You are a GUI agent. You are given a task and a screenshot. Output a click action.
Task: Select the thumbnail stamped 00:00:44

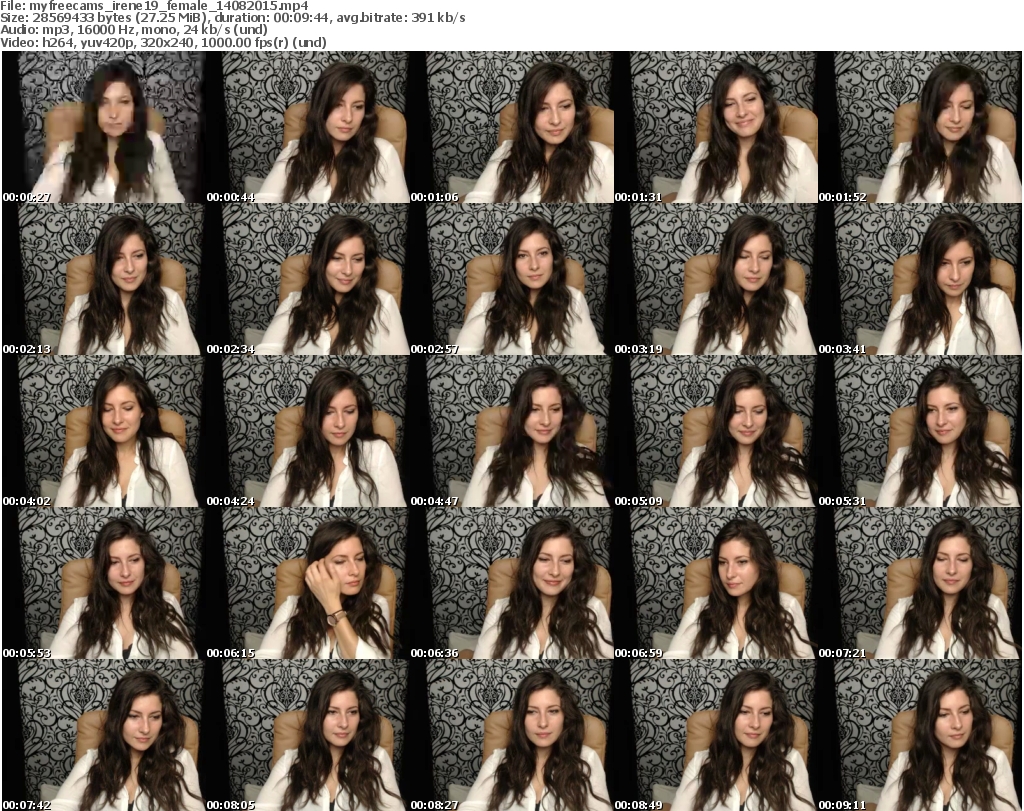click(x=308, y=127)
